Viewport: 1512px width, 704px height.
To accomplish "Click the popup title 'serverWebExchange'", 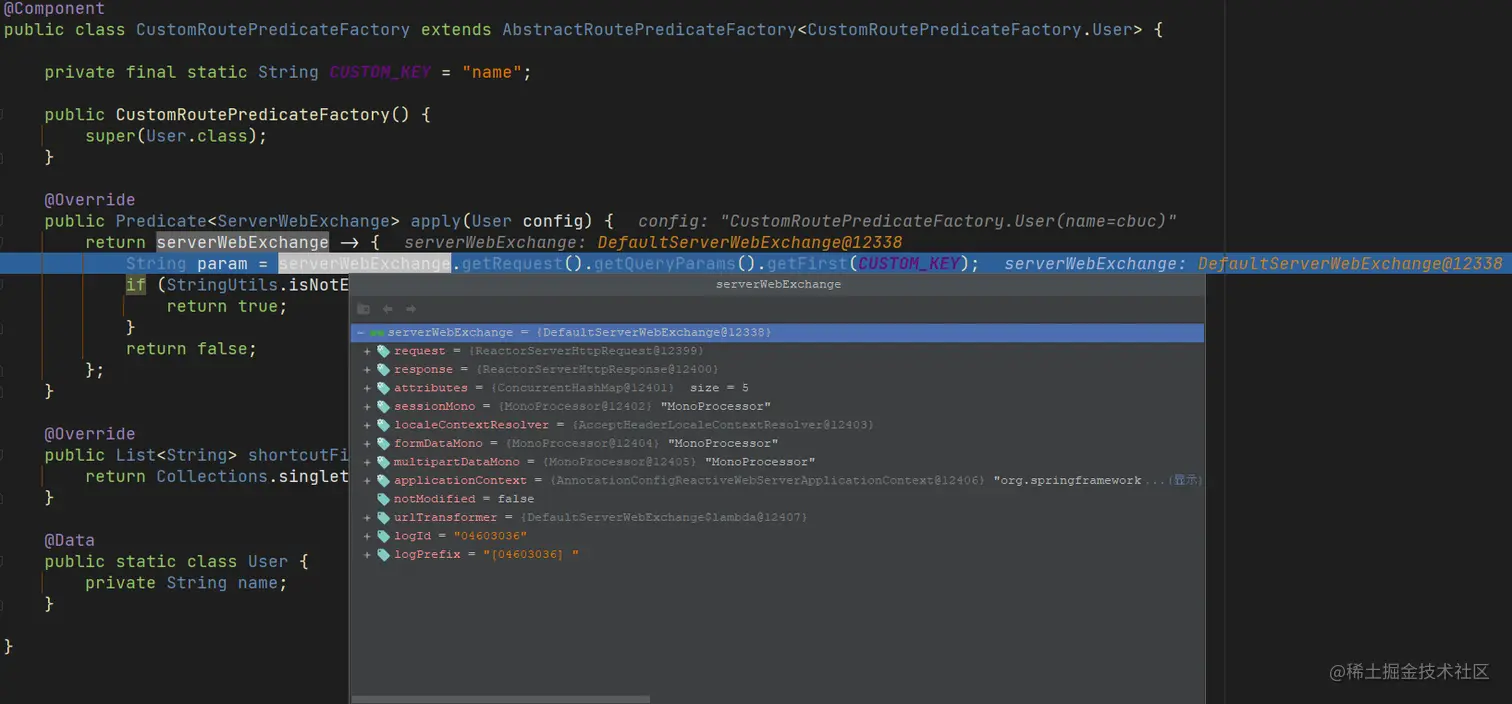I will pyautogui.click(x=778, y=284).
